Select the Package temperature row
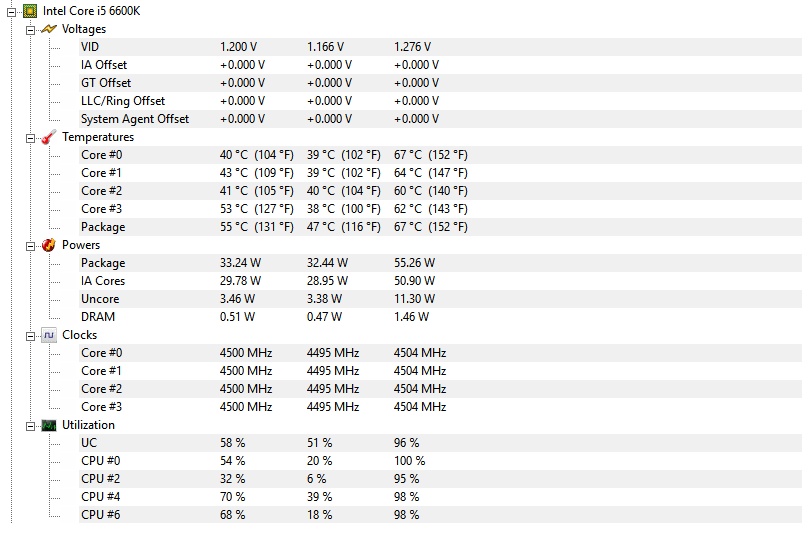The width and height of the screenshot is (802, 543). coord(440,227)
